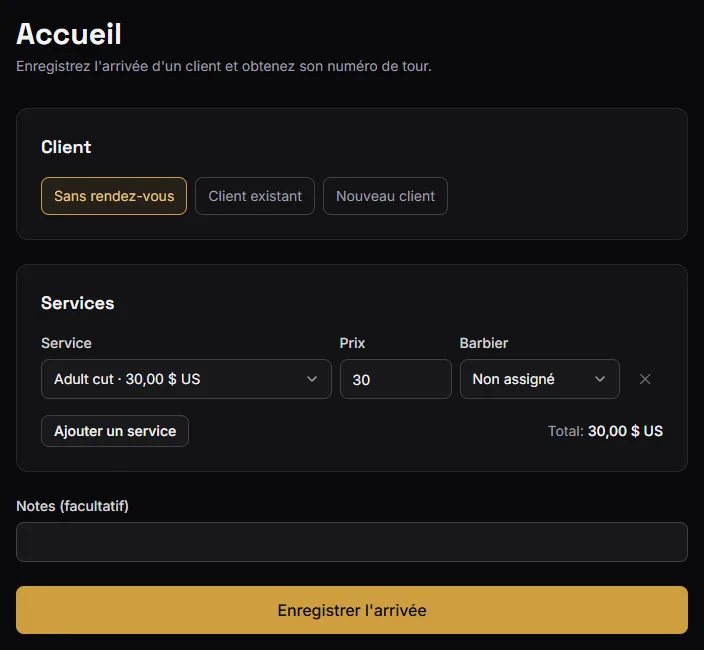Screen dimensions: 704x650
Task: Click the Total 30,00 $ US amount
Action: [x=625, y=431]
